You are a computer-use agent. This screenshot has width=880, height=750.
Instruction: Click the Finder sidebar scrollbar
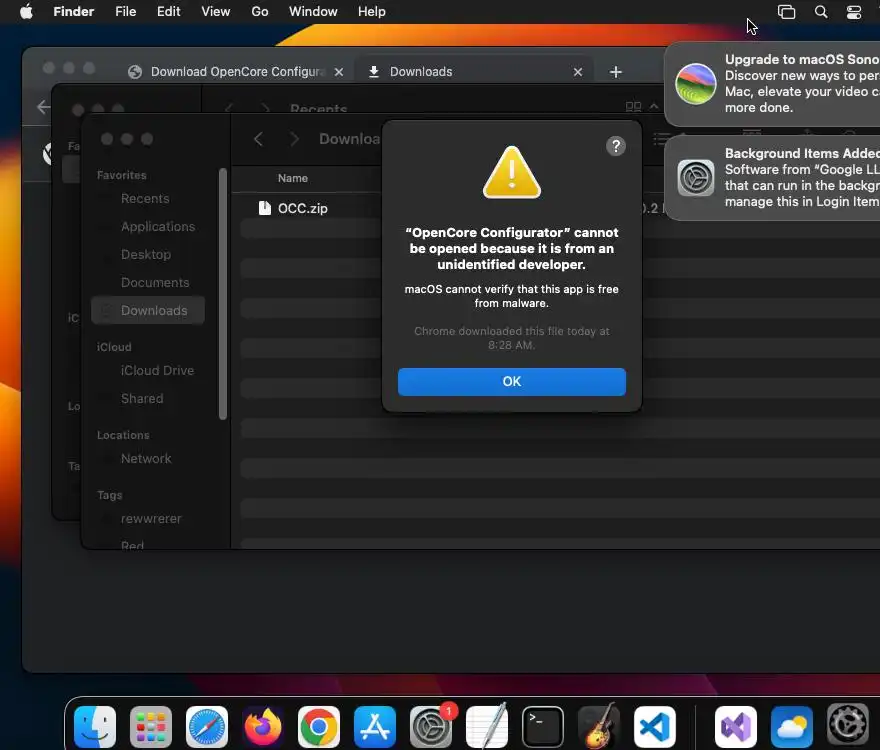pyautogui.click(x=223, y=294)
